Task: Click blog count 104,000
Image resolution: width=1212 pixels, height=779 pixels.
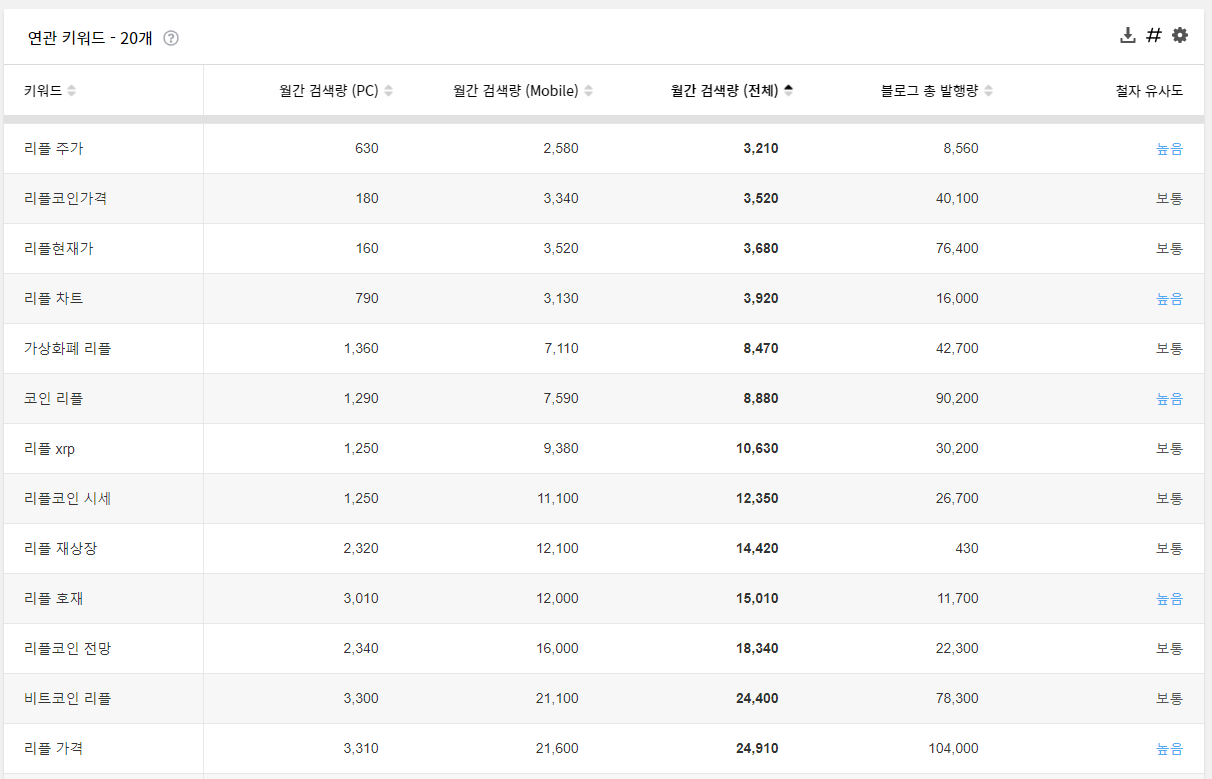Action: [954, 749]
